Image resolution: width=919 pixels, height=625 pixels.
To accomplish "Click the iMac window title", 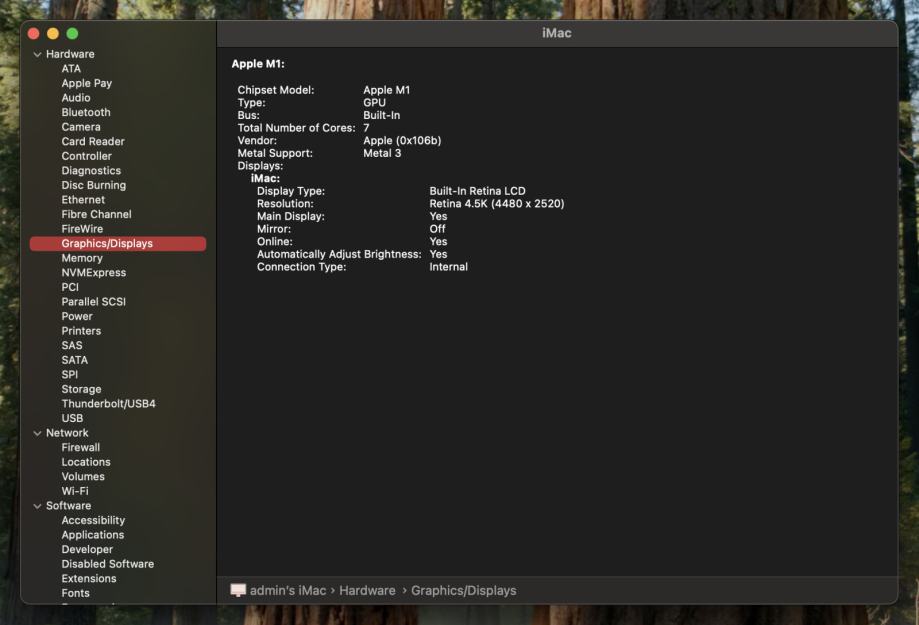I will click(x=556, y=33).
